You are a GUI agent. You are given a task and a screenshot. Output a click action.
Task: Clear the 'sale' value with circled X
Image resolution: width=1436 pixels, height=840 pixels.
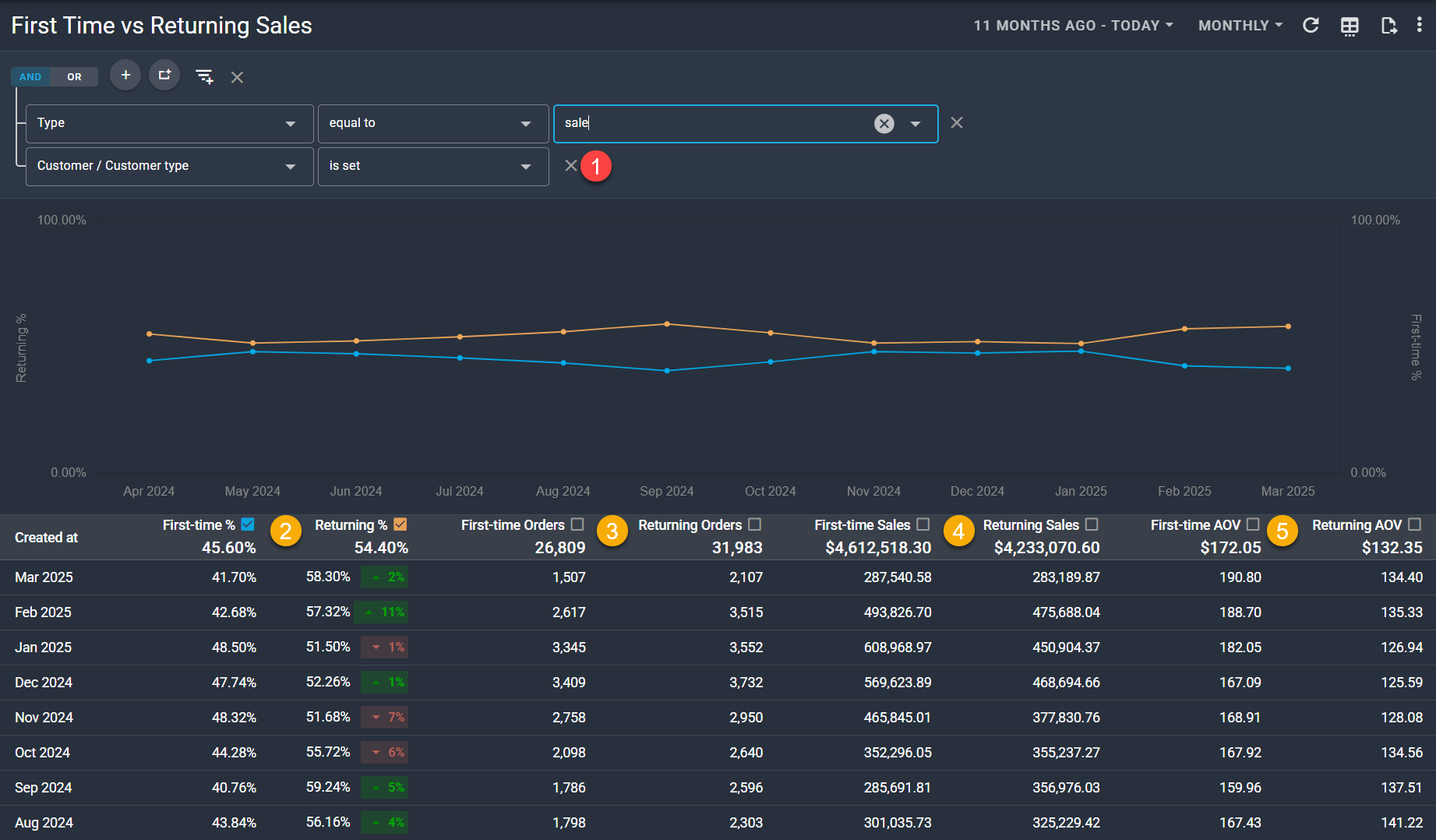(x=884, y=124)
